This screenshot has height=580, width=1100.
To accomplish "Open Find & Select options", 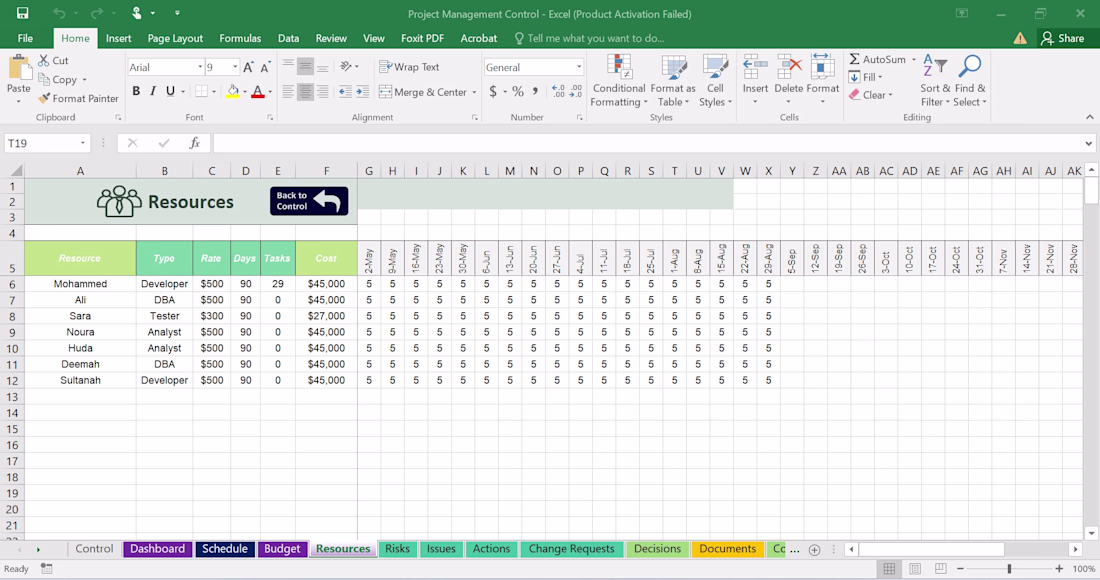I will pos(970,81).
